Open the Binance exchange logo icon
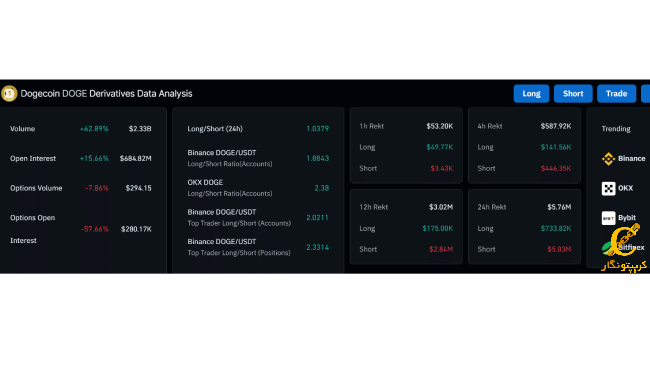The height and width of the screenshot is (365, 650). point(608,158)
